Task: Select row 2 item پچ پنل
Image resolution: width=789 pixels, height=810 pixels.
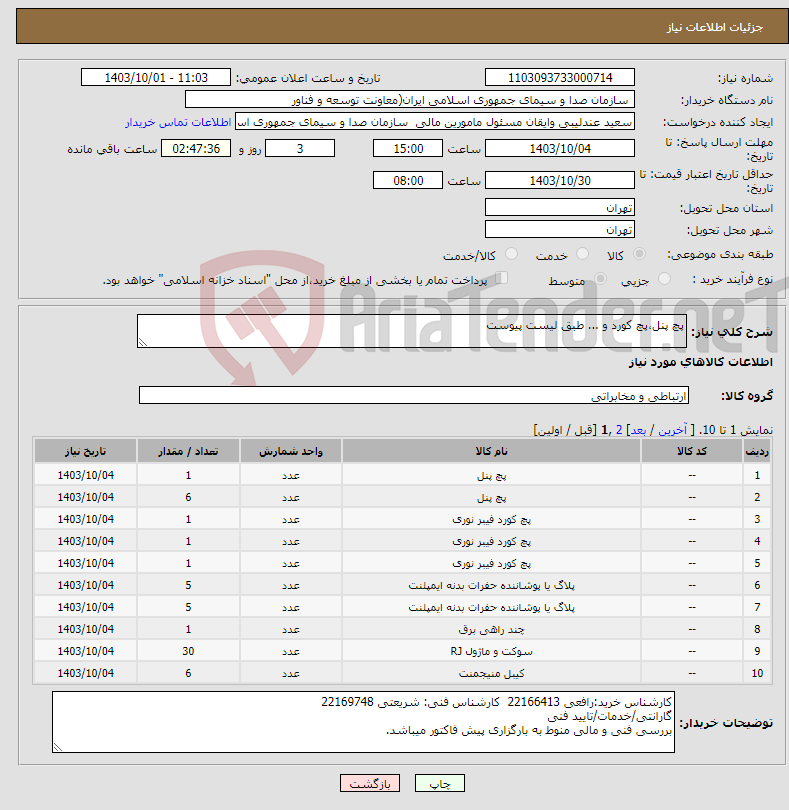Action: click(491, 497)
